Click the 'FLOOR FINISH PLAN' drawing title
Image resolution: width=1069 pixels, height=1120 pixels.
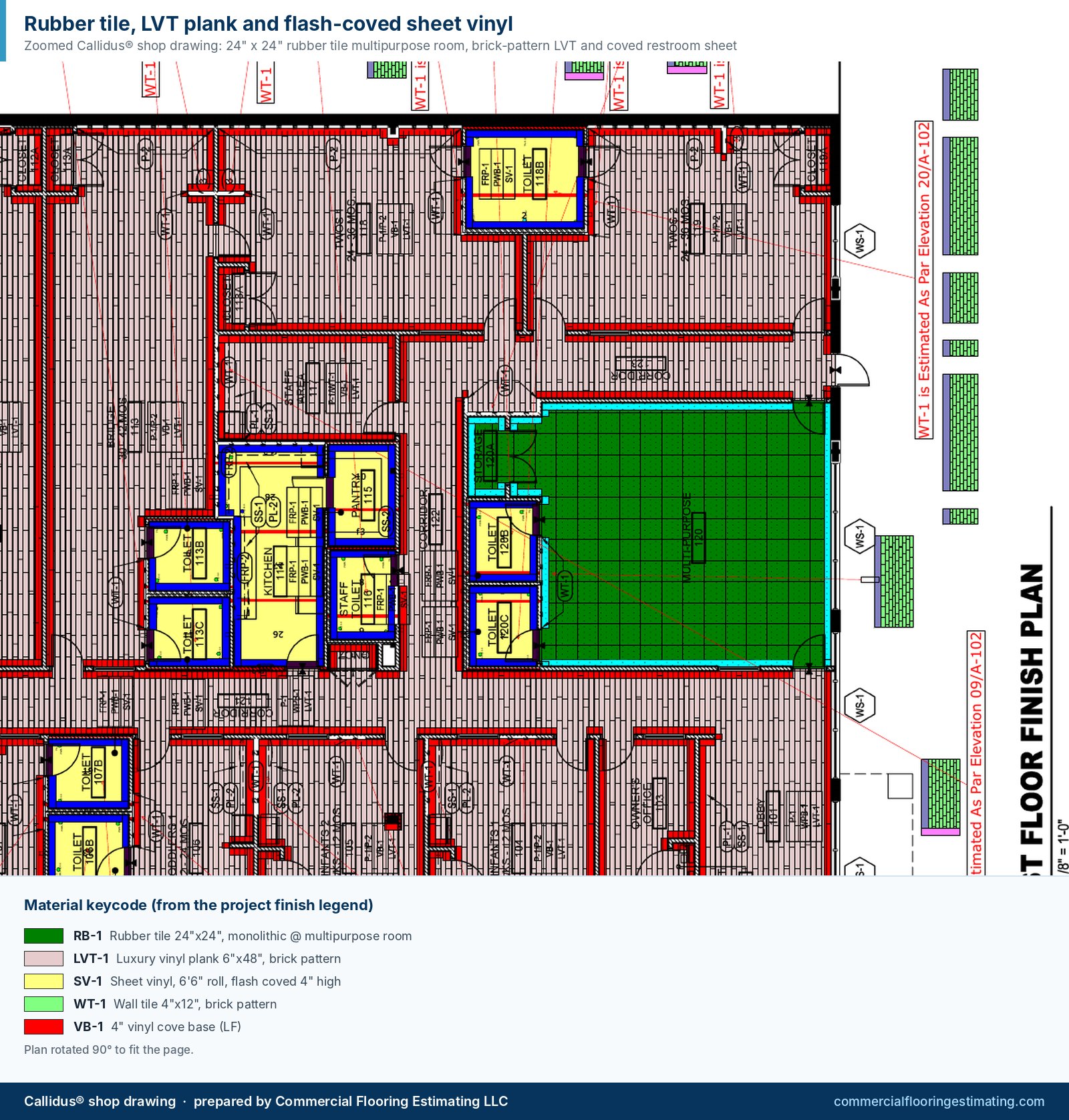(1032, 720)
